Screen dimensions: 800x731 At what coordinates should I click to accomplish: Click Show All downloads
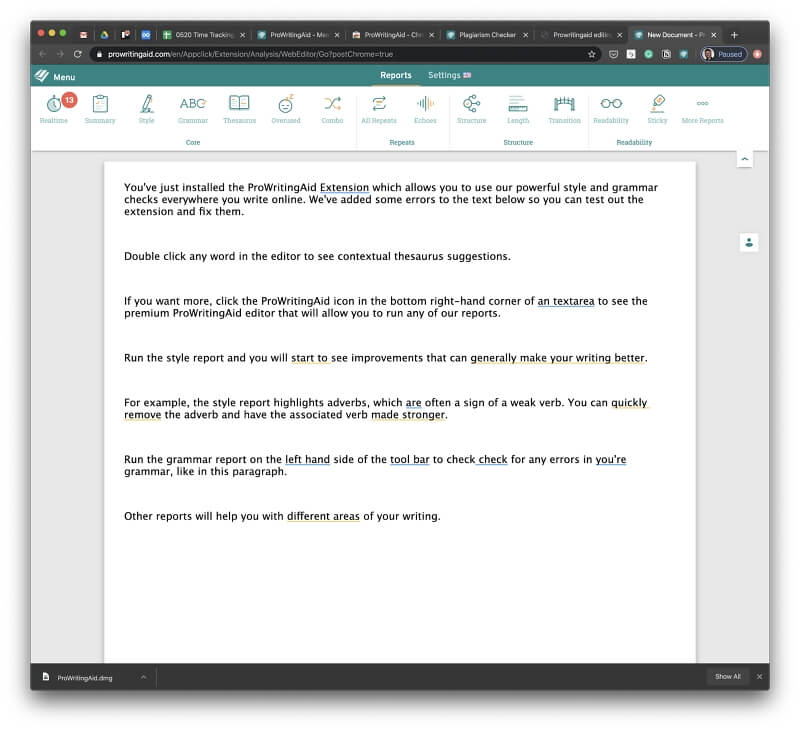tap(728, 676)
